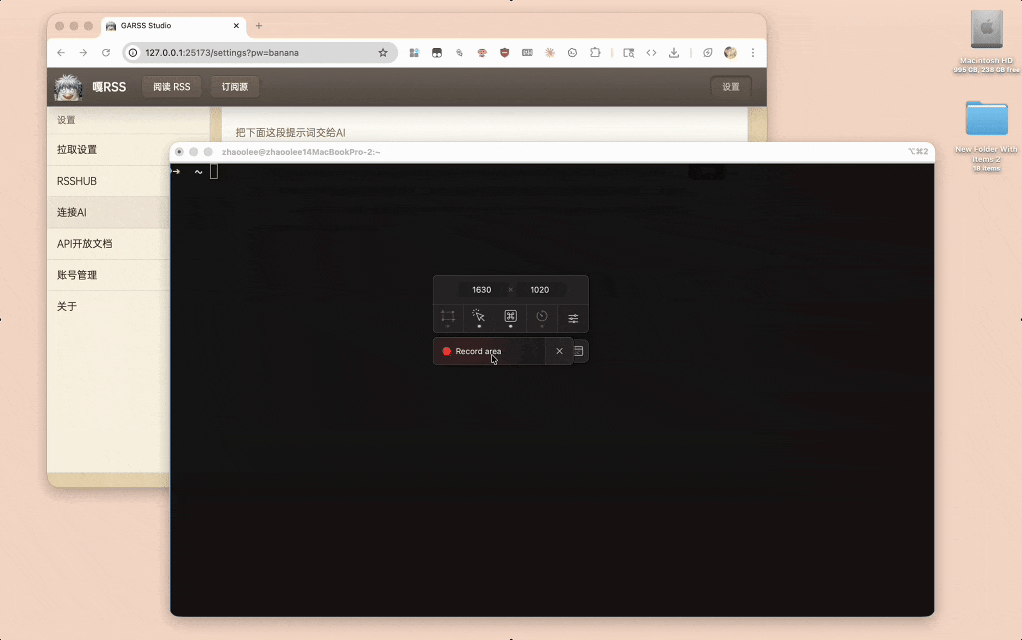Screen dimensions: 1022x640
Task: Bookmark this page with the star icon
Action: coord(383,53)
